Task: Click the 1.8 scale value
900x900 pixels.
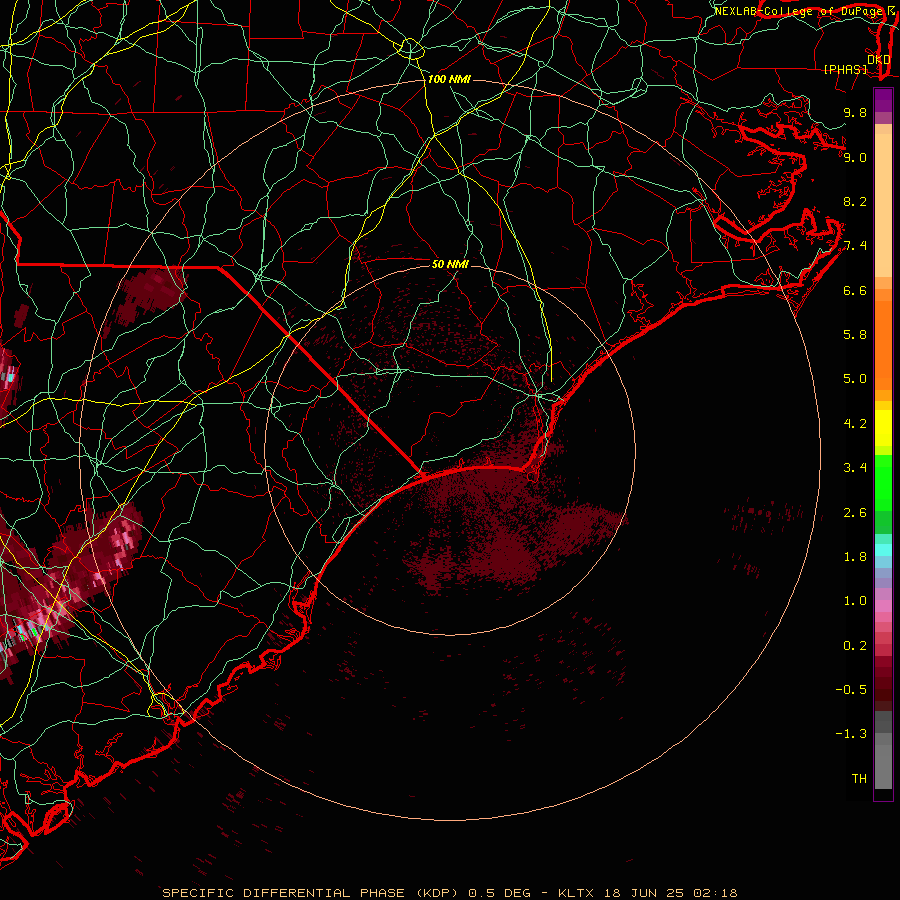Action: [x=855, y=557]
